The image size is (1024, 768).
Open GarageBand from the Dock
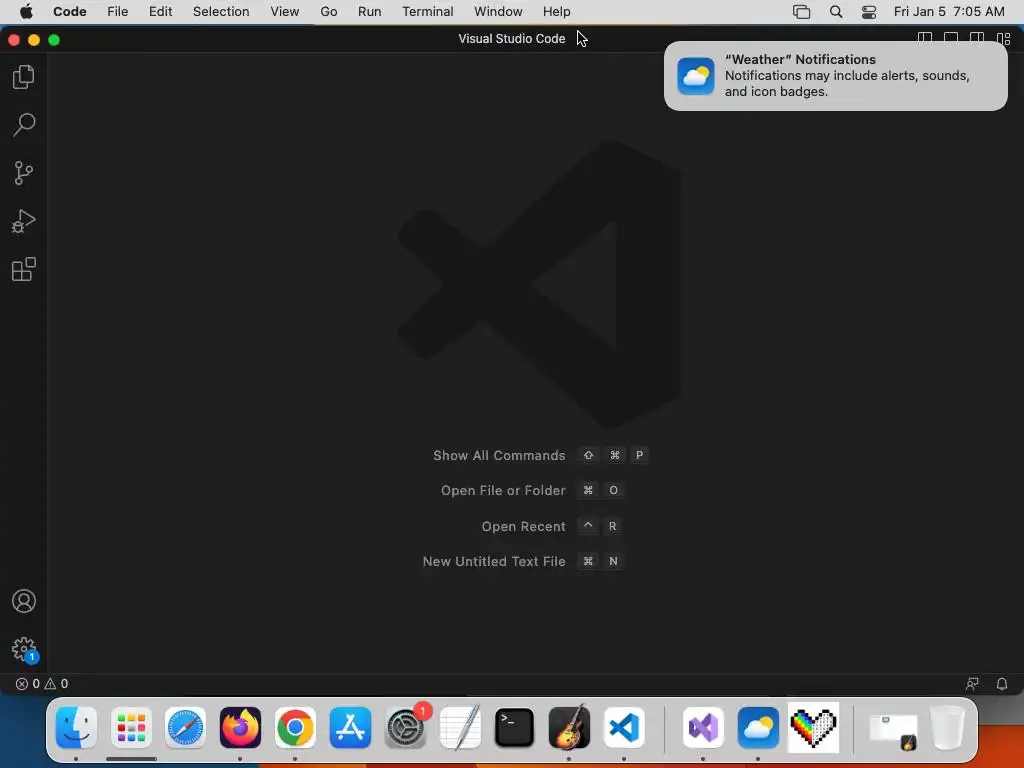(x=569, y=728)
